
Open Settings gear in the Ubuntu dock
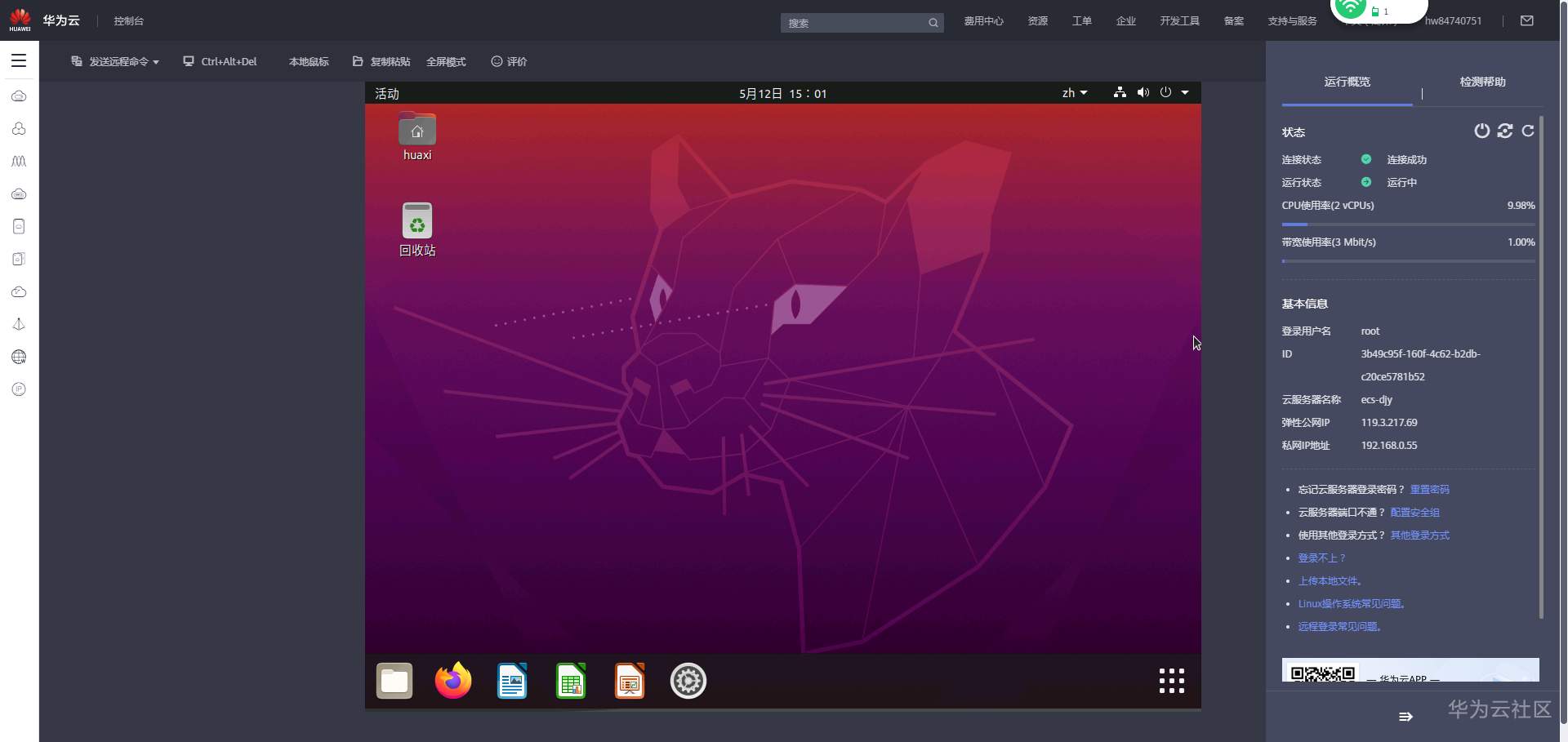(x=688, y=681)
